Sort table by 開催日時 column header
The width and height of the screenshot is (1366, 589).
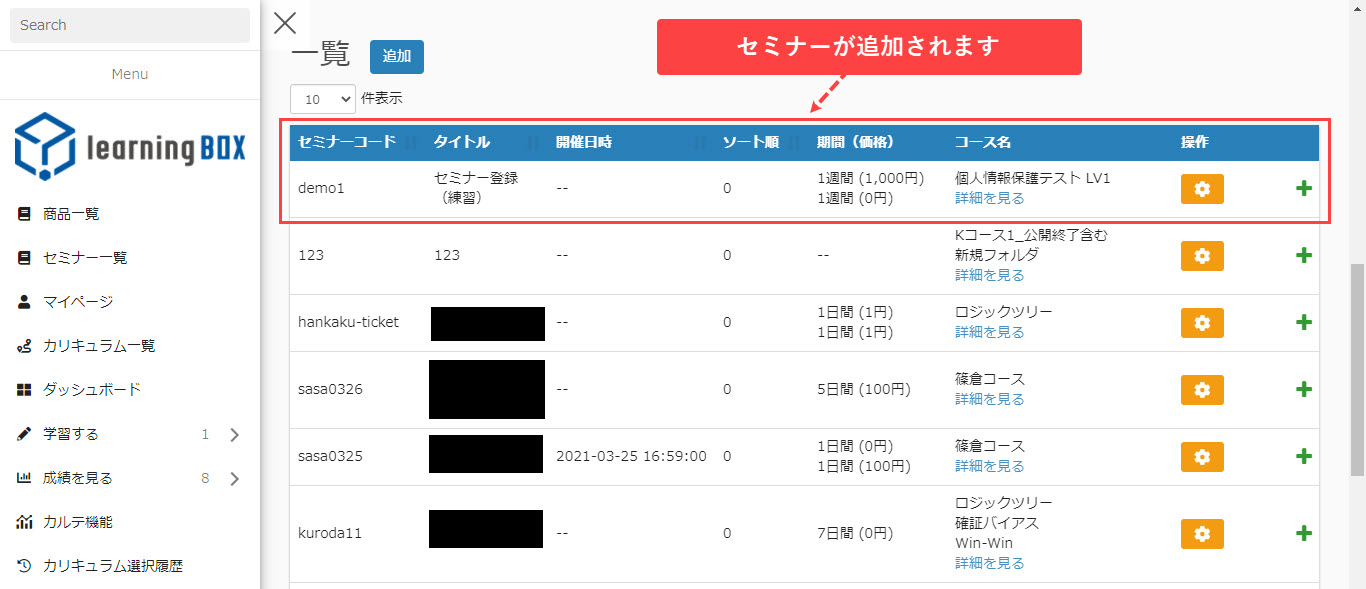585,142
